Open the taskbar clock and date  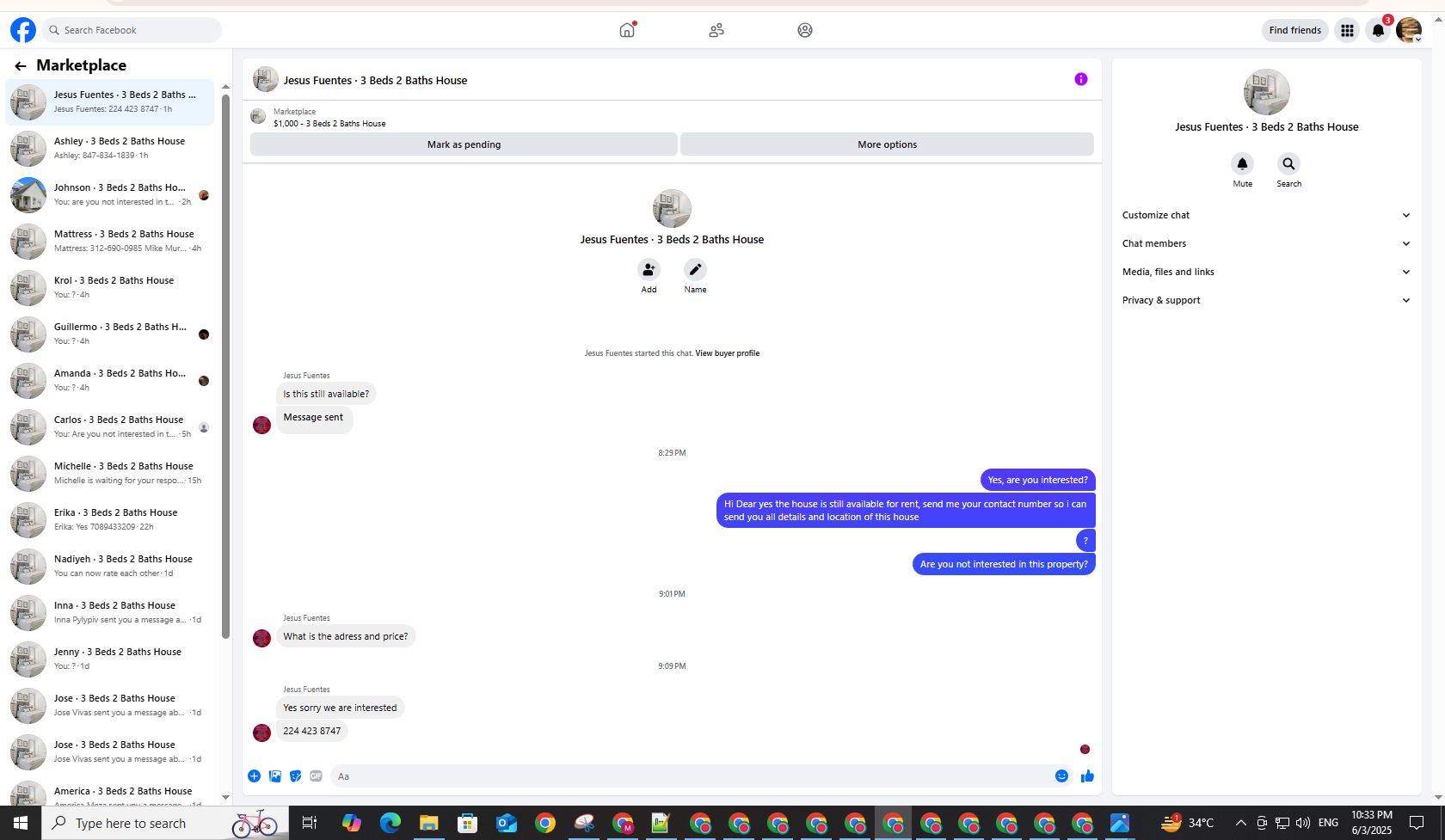coord(1371,823)
